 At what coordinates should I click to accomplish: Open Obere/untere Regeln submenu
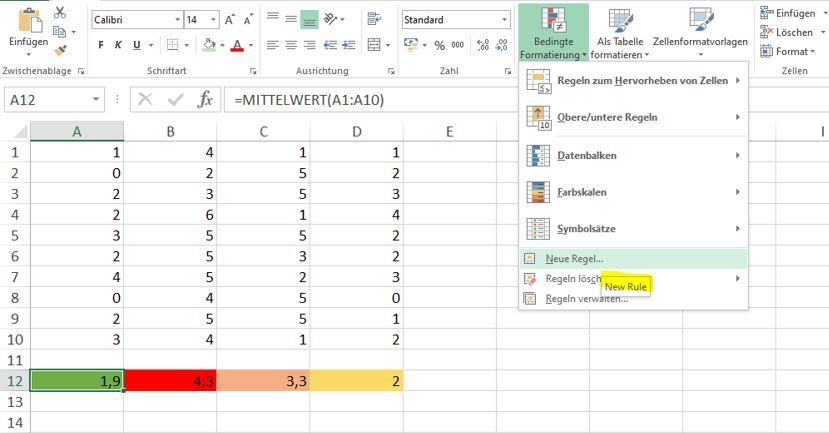(633, 117)
